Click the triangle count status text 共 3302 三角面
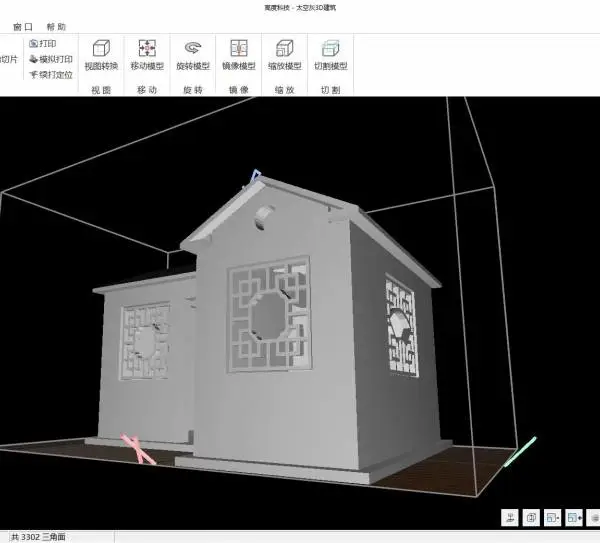Viewport: 600px width, 543px height. (38, 537)
